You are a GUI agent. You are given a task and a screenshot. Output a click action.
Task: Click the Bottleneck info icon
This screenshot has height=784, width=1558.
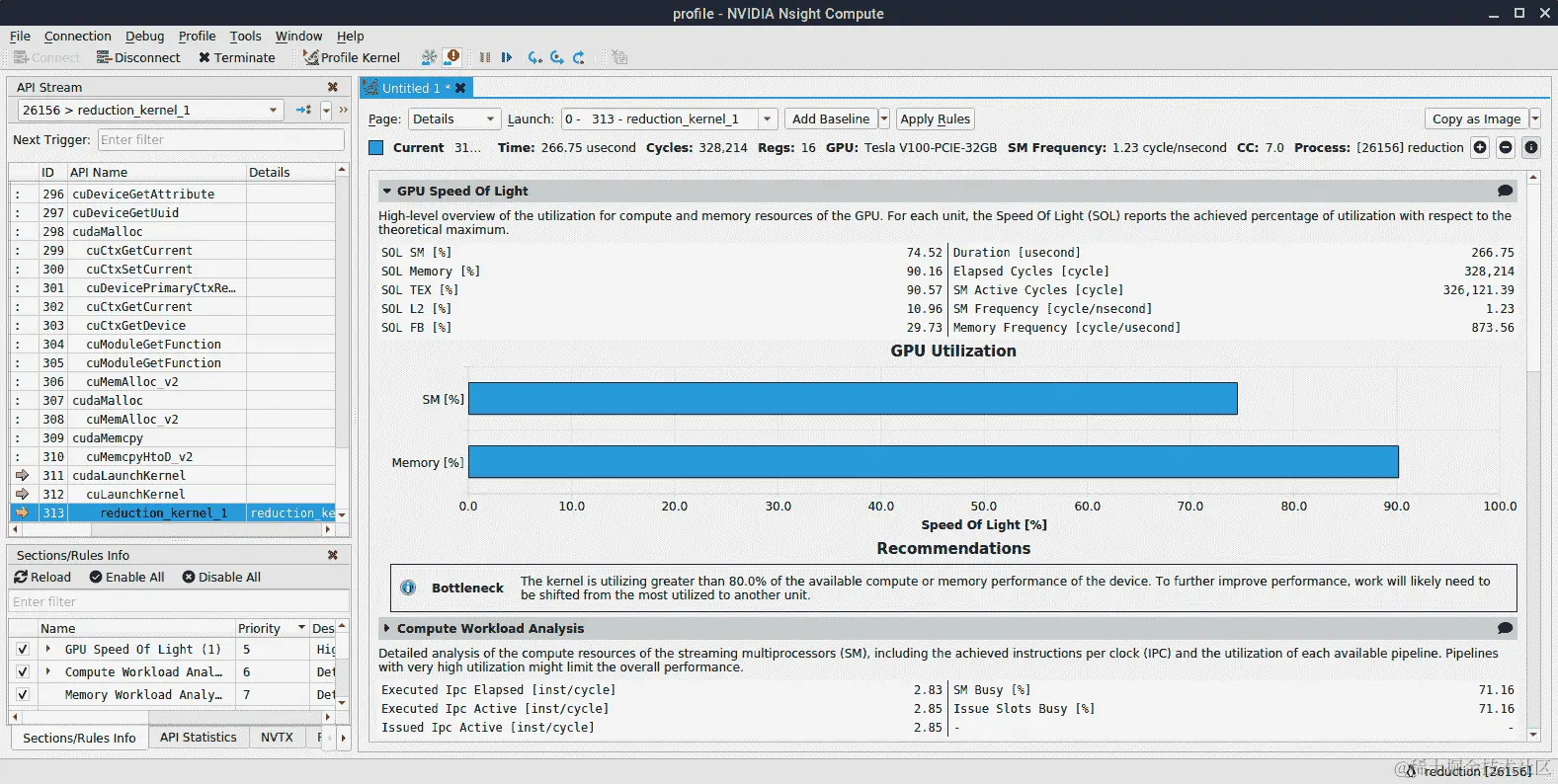(408, 588)
